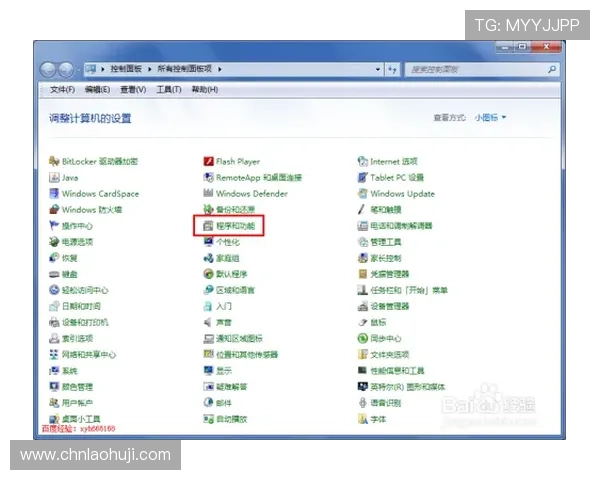Click the 同步中心 green sync icon
Screen dimensions: 600x480
tap(362, 338)
